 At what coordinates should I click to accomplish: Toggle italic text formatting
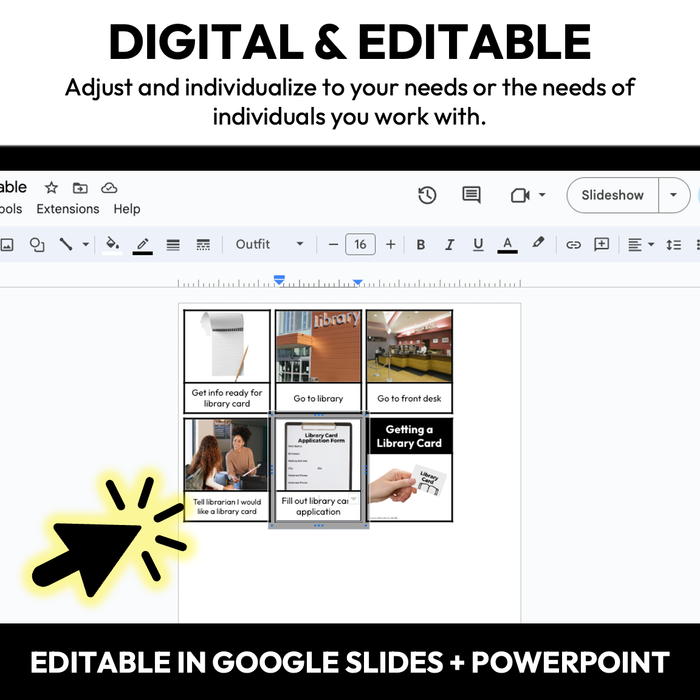[x=449, y=244]
